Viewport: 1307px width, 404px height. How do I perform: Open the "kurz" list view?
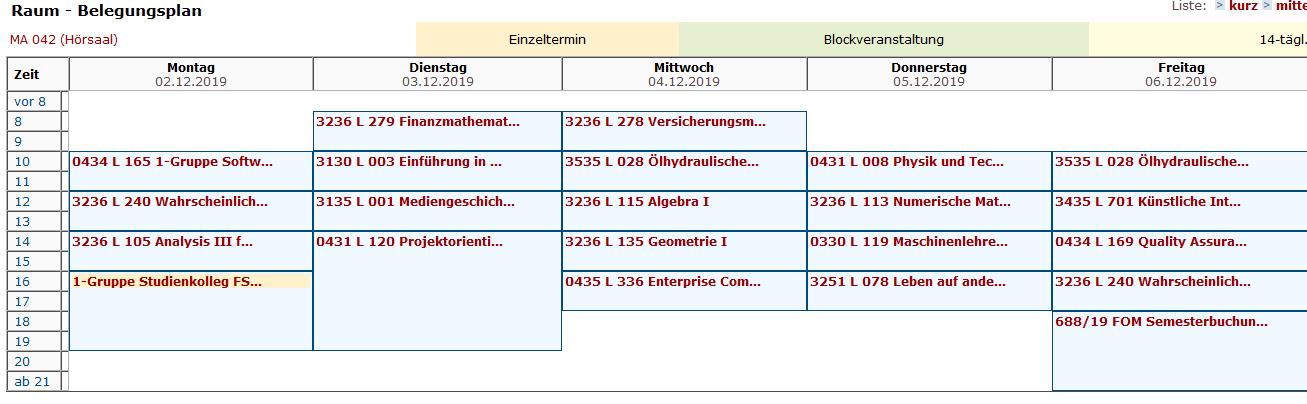[1243, 6]
